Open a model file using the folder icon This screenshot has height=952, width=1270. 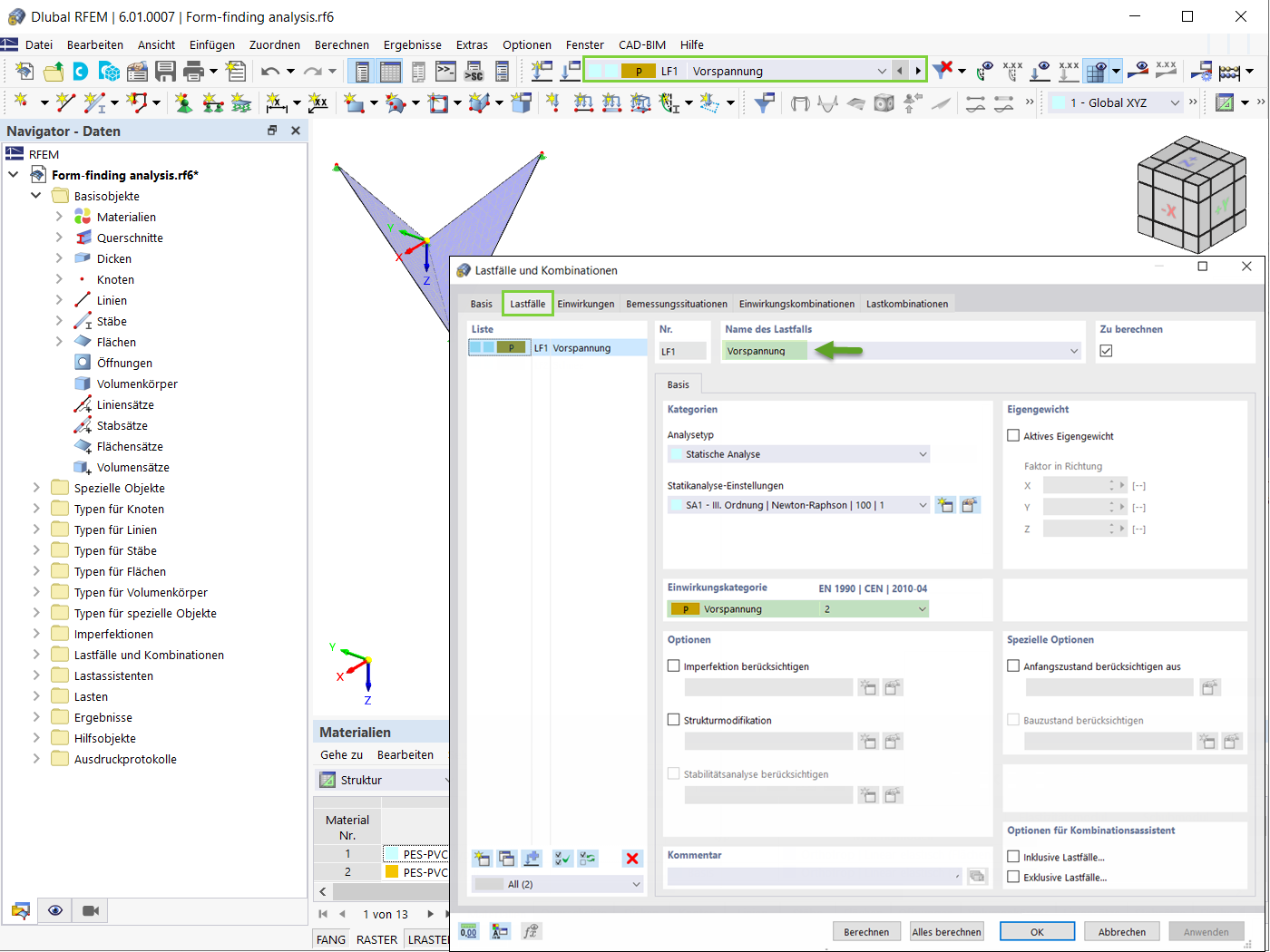[54, 71]
